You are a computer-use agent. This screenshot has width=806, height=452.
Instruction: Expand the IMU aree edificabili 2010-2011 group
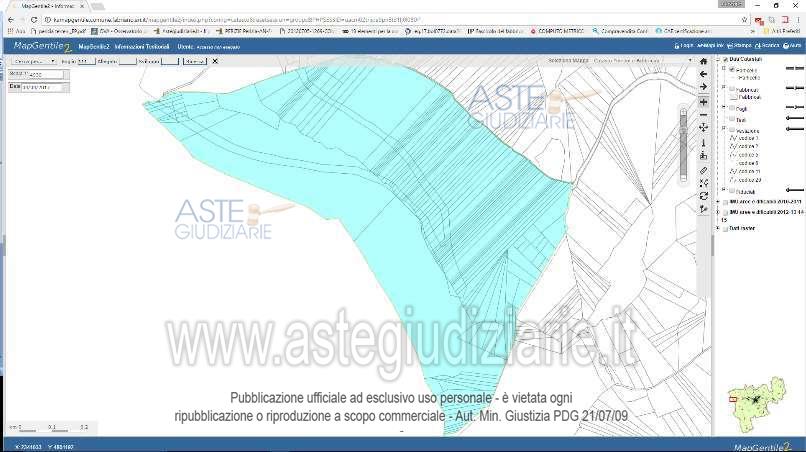719,201
